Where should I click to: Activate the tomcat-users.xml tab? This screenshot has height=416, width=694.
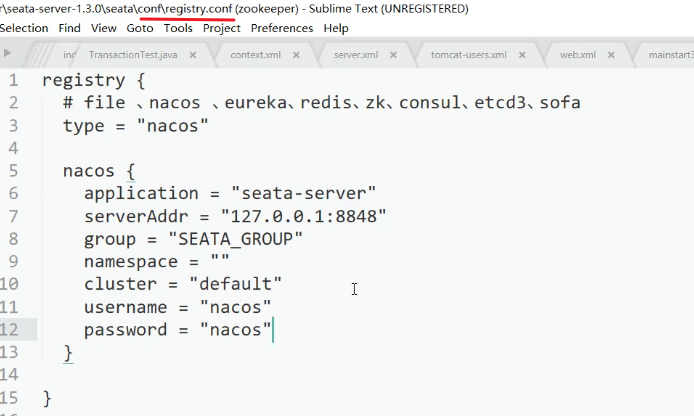click(x=468, y=54)
